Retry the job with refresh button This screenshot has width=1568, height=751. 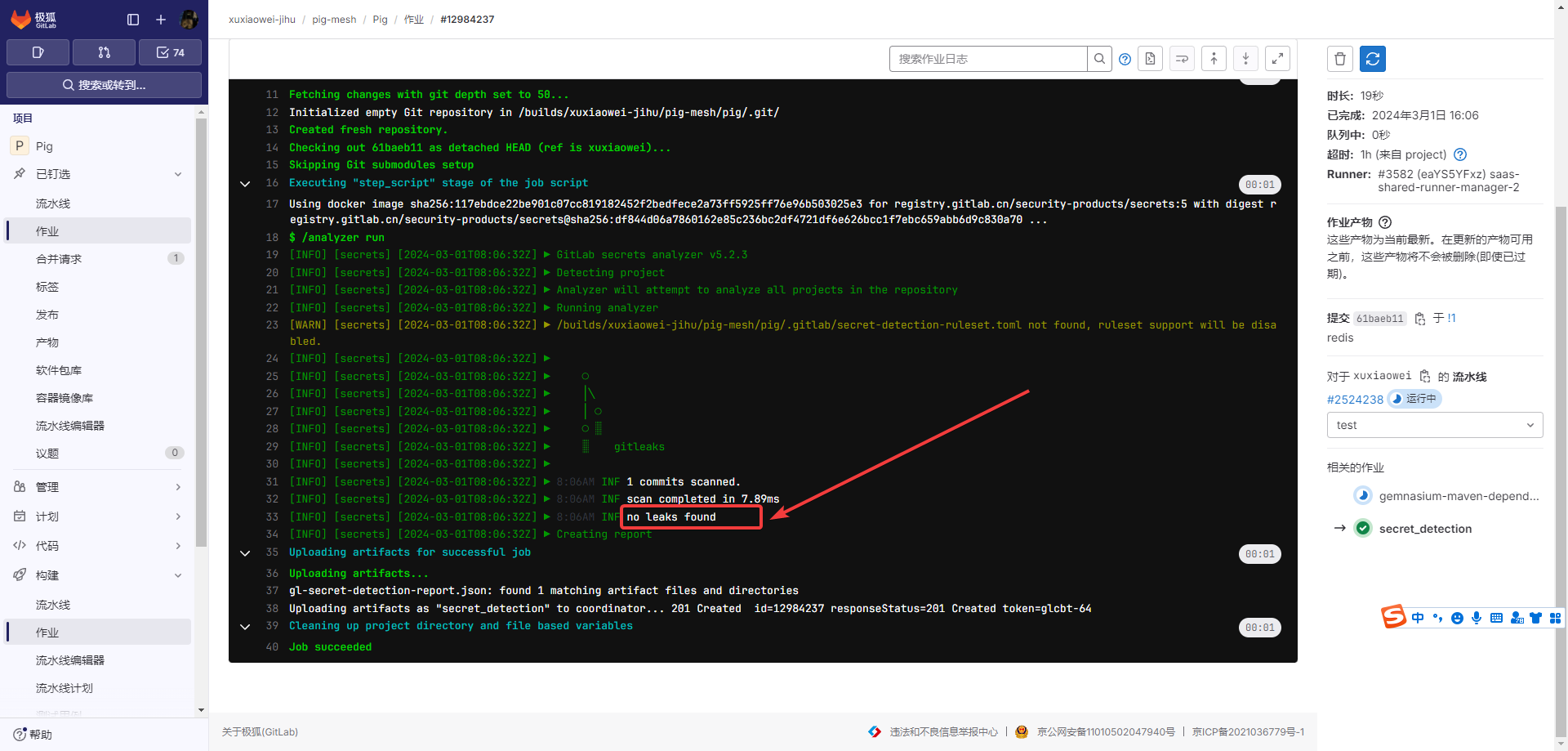pyautogui.click(x=1373, y=59)
